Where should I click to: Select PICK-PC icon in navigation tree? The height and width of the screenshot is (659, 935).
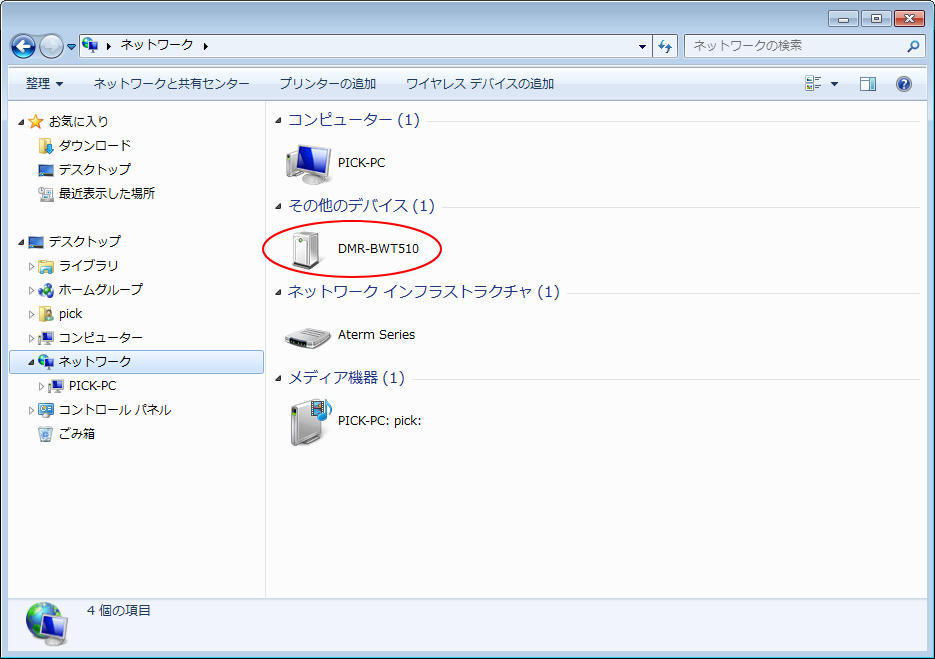[55, 386]
